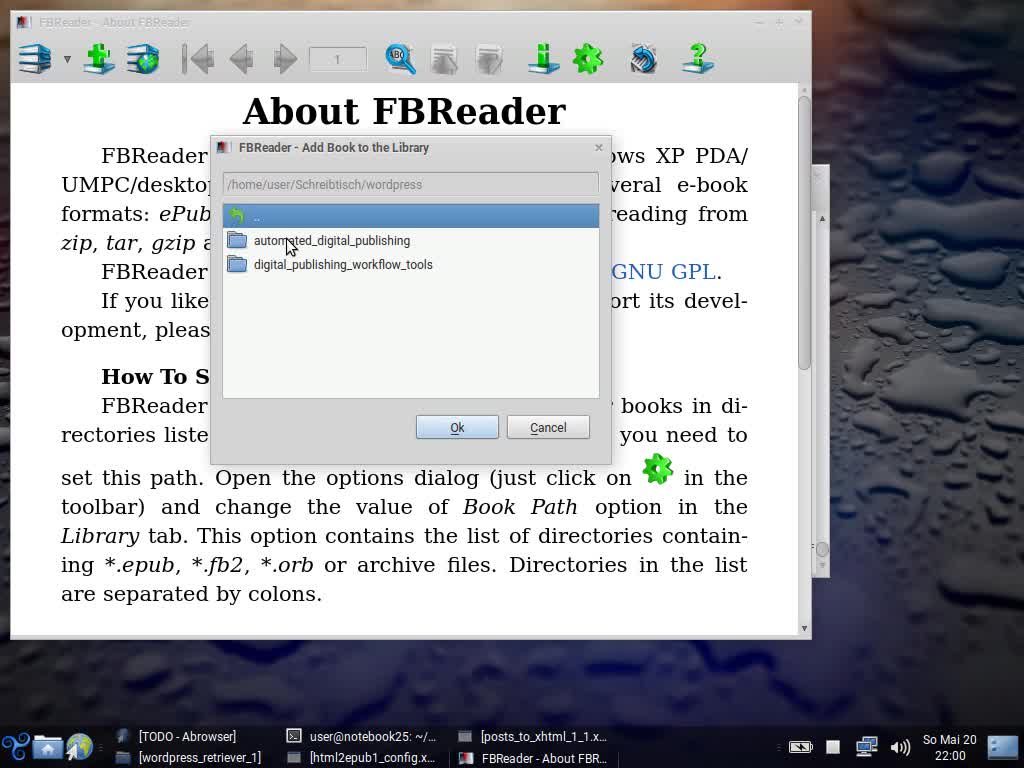This screenshot has height=768, width=1024.
Task: Confirm with the Ok button
Action: coord(457,427)
